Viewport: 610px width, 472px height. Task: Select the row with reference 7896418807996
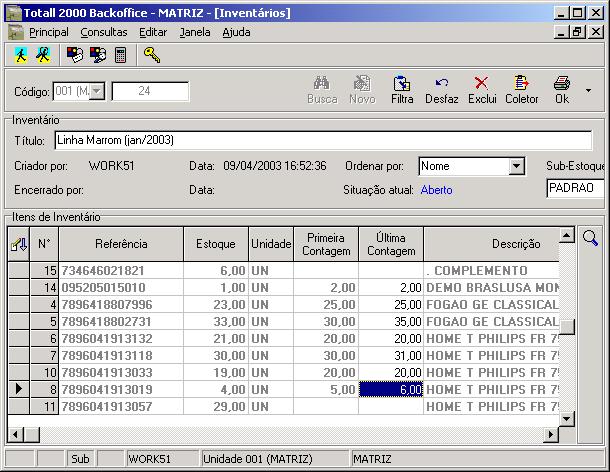pos(121,304)
